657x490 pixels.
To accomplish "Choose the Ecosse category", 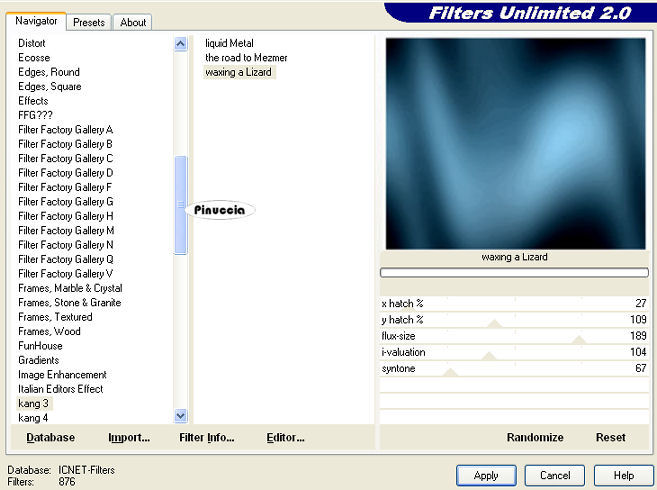I will point(34,57).
